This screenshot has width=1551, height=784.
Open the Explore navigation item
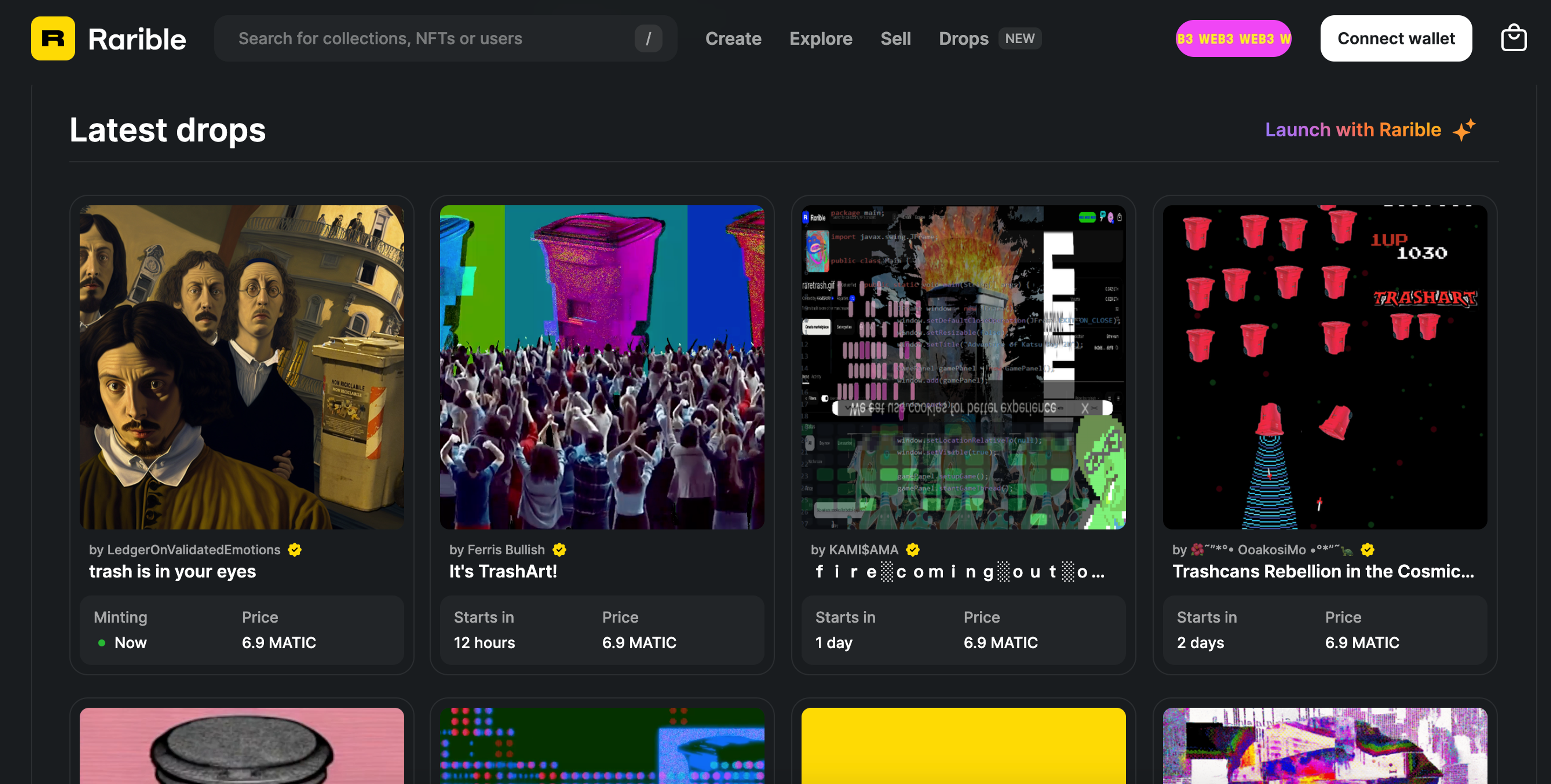[x=821, y=38]
